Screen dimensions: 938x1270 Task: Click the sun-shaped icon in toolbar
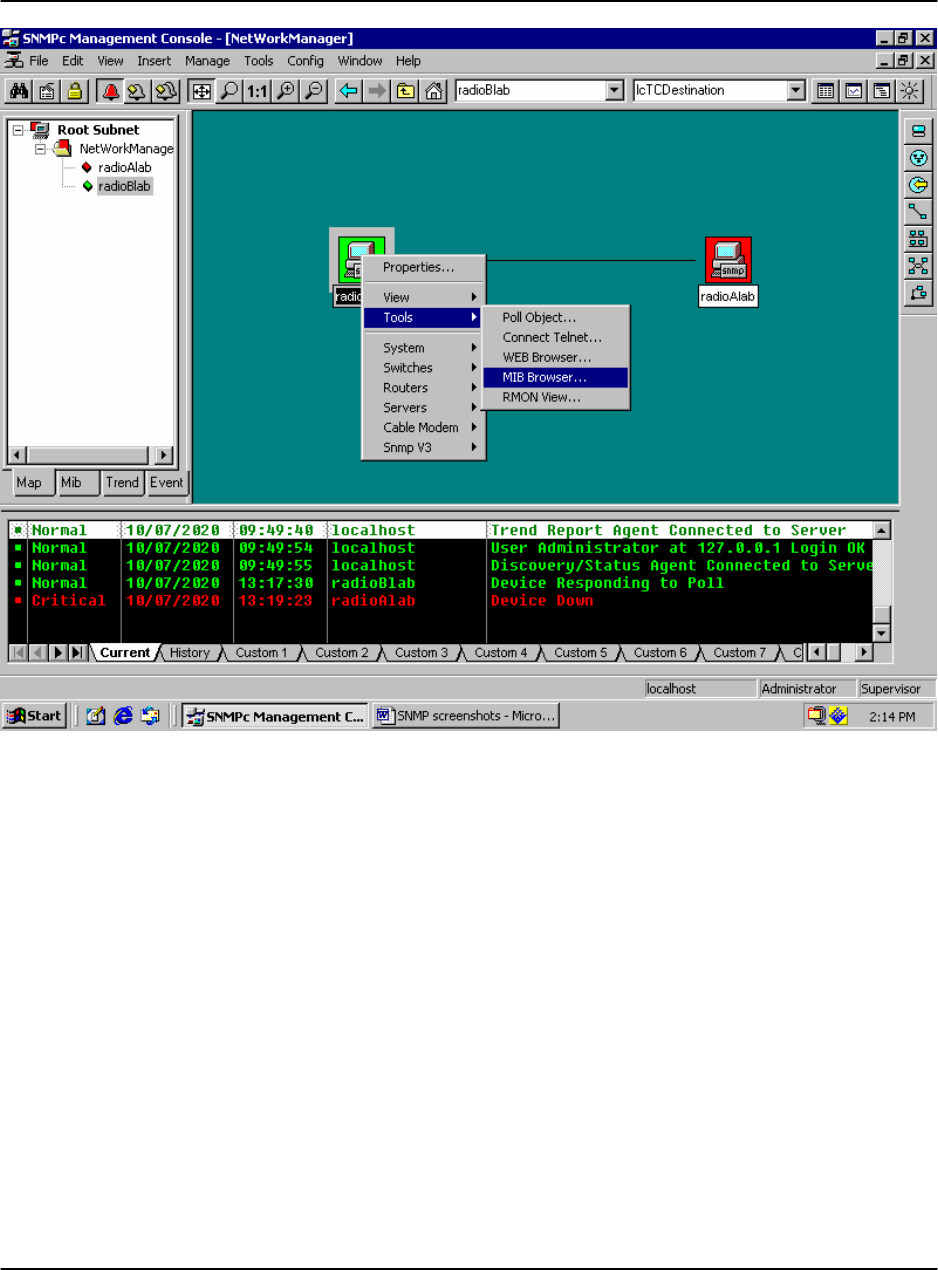pyautogui.click(x=908, y=90)
